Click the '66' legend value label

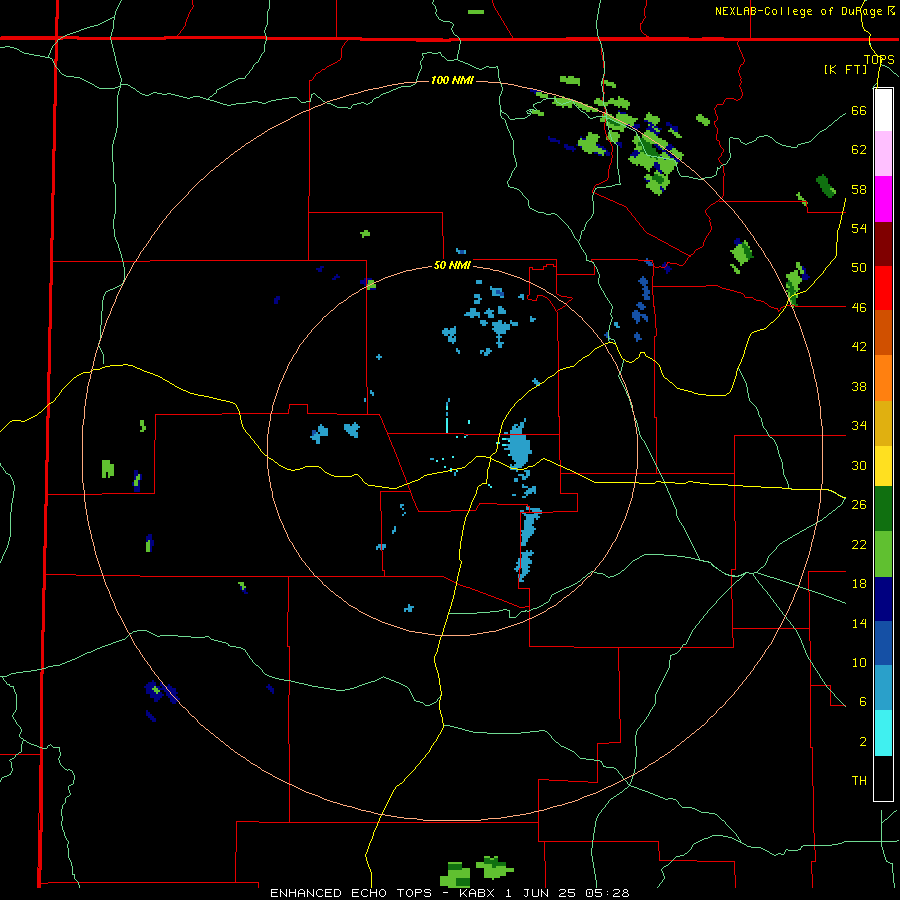859,110
